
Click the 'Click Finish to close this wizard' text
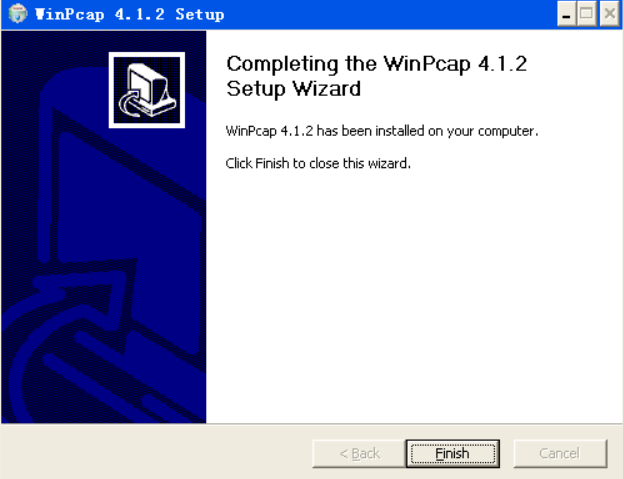(318, 164)
